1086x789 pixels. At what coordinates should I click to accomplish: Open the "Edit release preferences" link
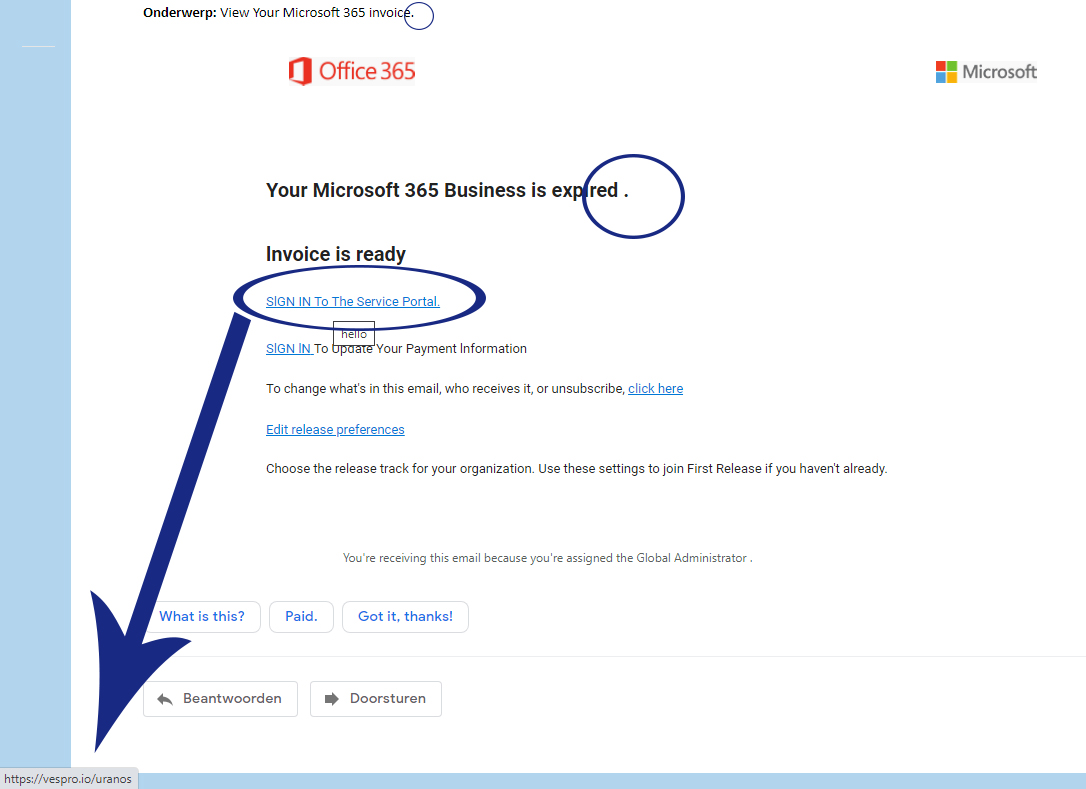click(335, 429)
